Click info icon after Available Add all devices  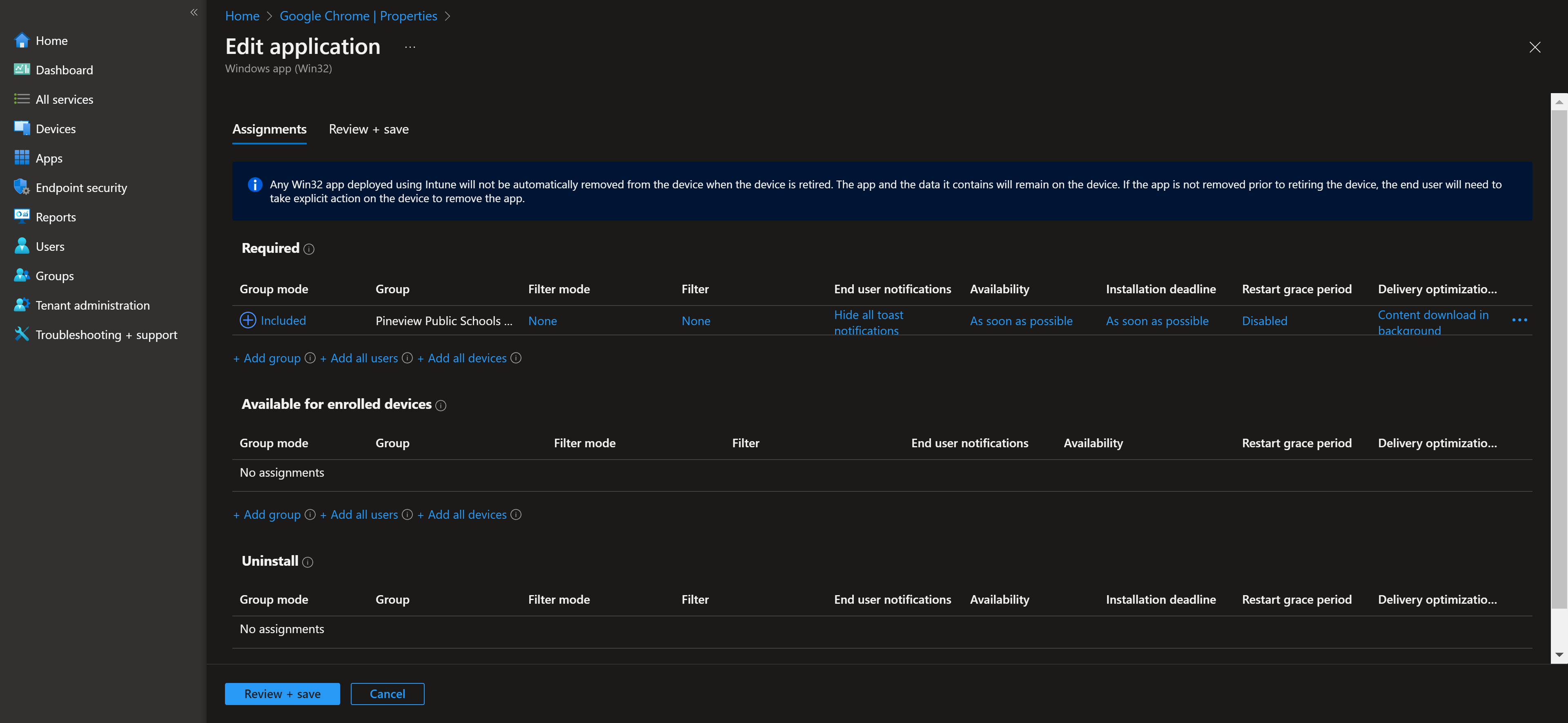516,515
